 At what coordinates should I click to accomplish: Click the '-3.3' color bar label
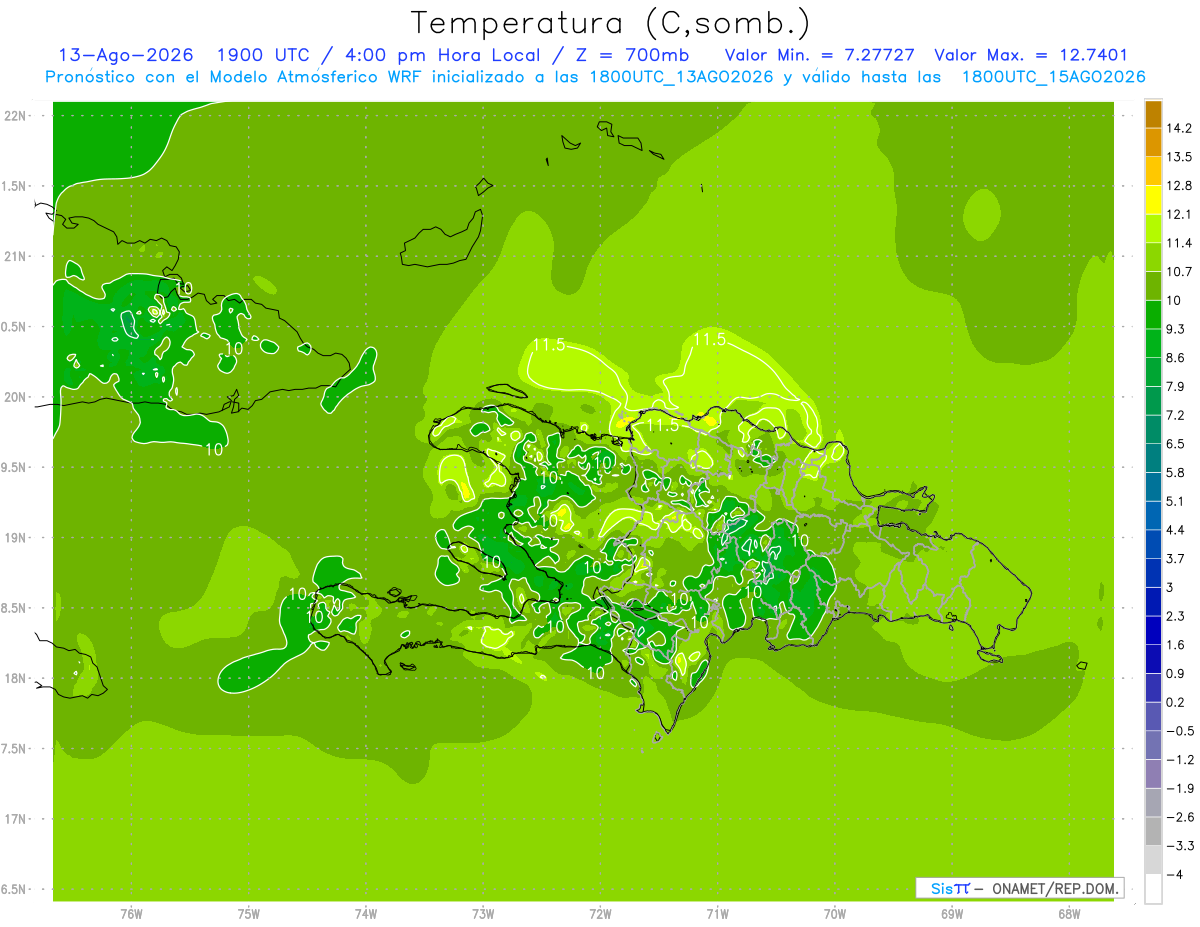(1179, 846)
